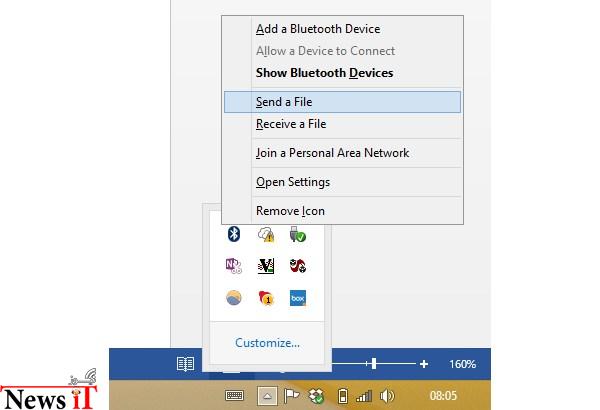Open the touch keyboard icon
This screenshot has width=600, height=410.
[235, 395]
